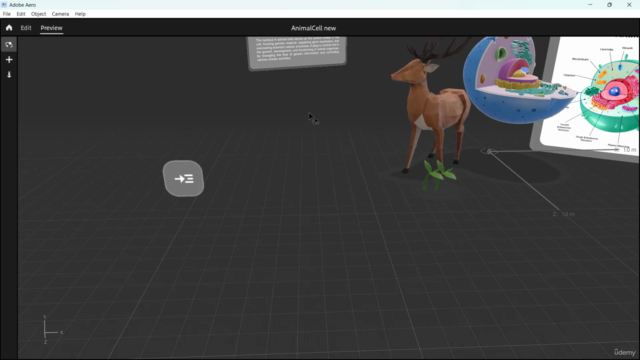Select the orbit camera tool in left sidebar
640x360 pixels.
tap(9, 44)
